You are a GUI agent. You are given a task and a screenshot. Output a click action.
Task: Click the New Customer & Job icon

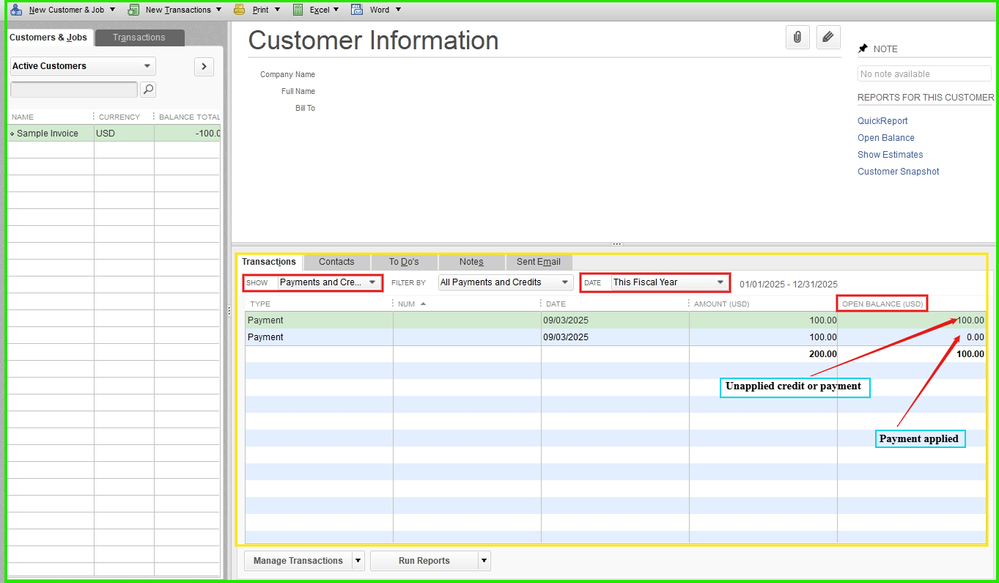click(x=16, y=10)
